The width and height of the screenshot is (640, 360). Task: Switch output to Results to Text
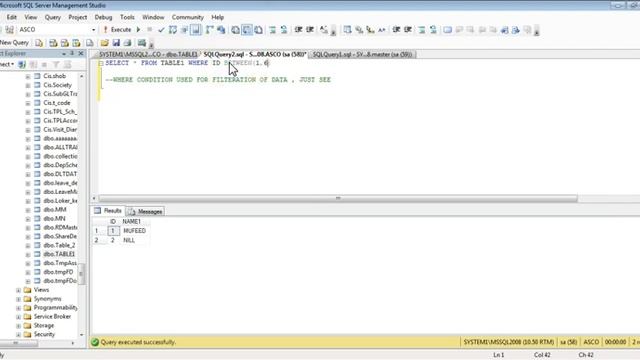tap(236, 29)
